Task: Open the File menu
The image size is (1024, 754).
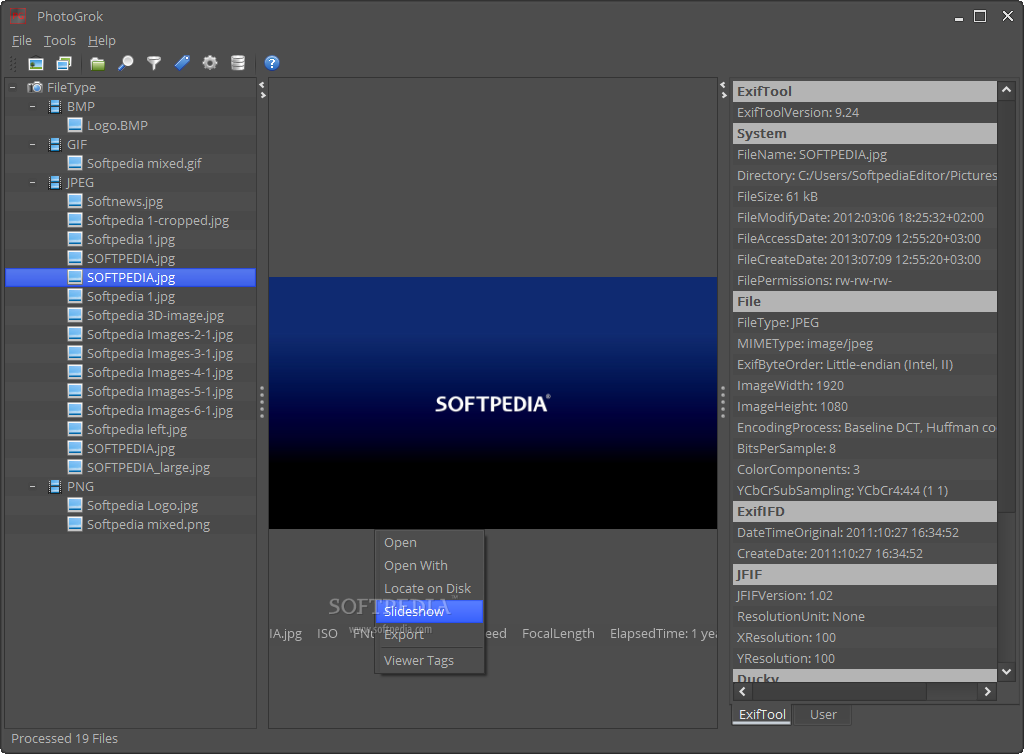Action: point(22,40)
